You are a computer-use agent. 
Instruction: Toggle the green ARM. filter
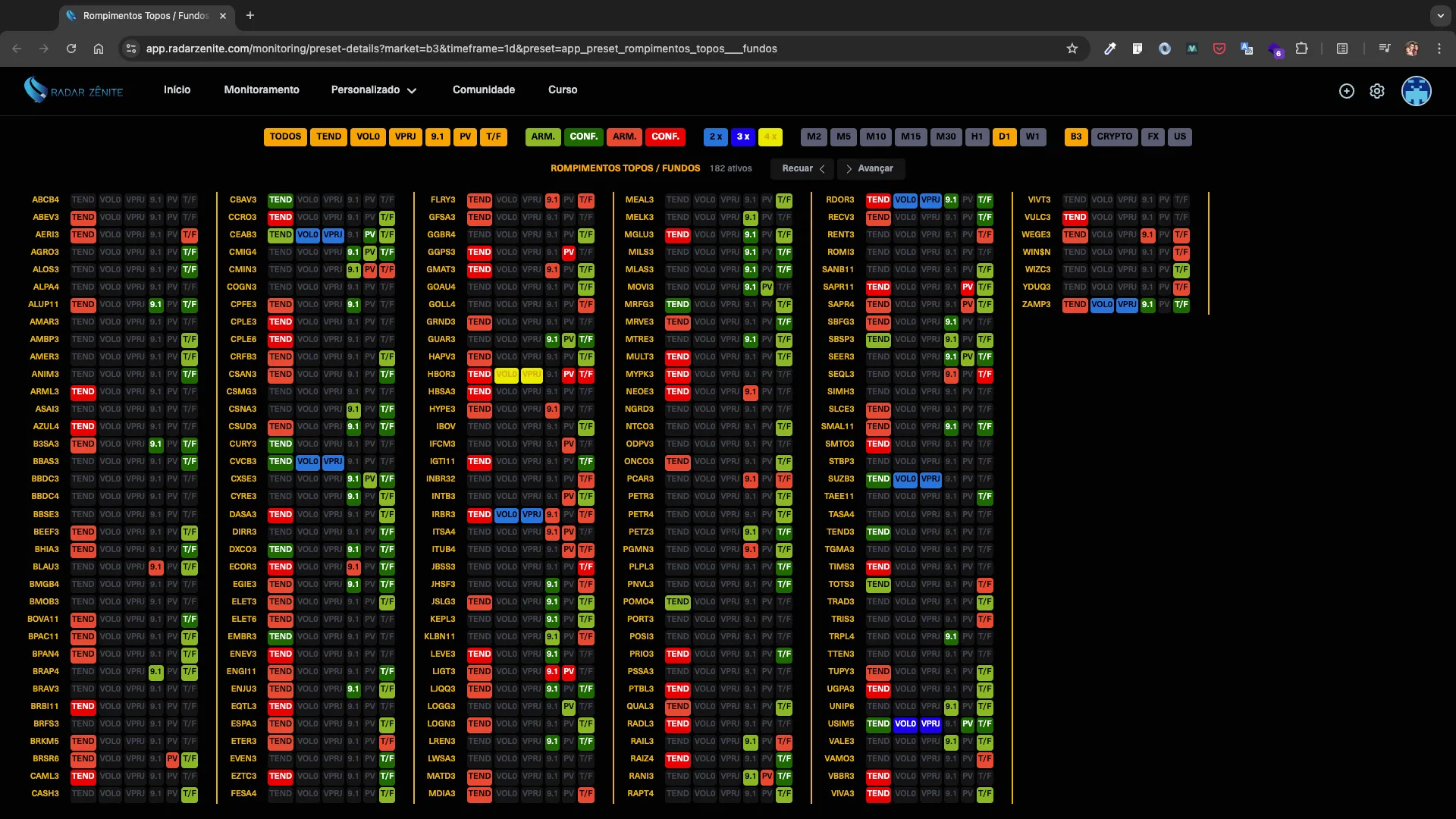[x=543, y=137]
